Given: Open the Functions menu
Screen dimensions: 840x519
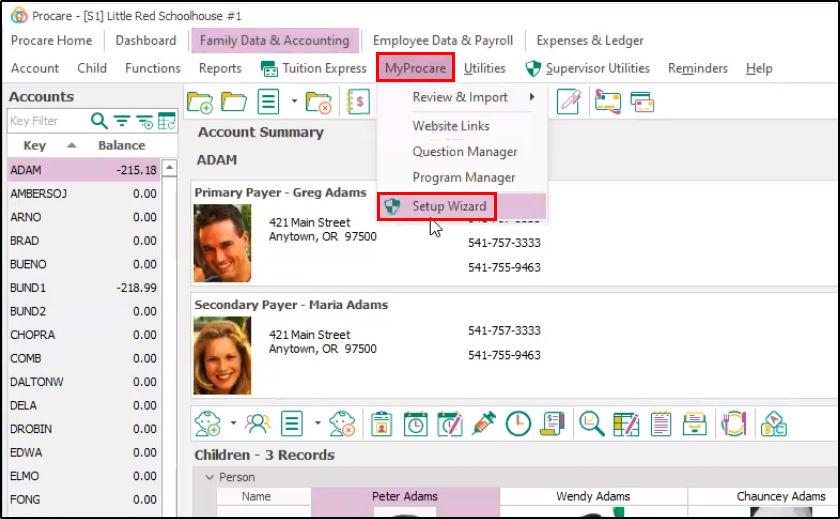Looking at the screenshot, I should pos(153,69).
